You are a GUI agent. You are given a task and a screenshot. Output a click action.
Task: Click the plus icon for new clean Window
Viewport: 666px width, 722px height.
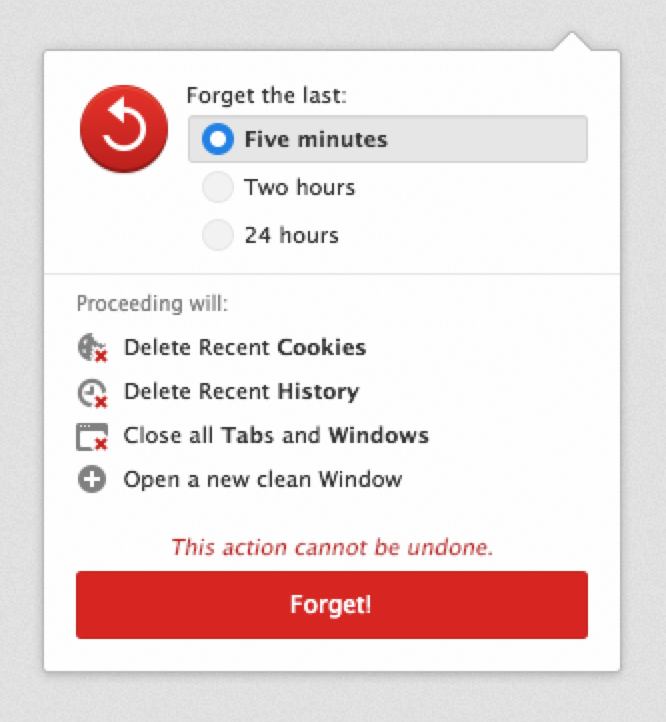click(92, 479)
